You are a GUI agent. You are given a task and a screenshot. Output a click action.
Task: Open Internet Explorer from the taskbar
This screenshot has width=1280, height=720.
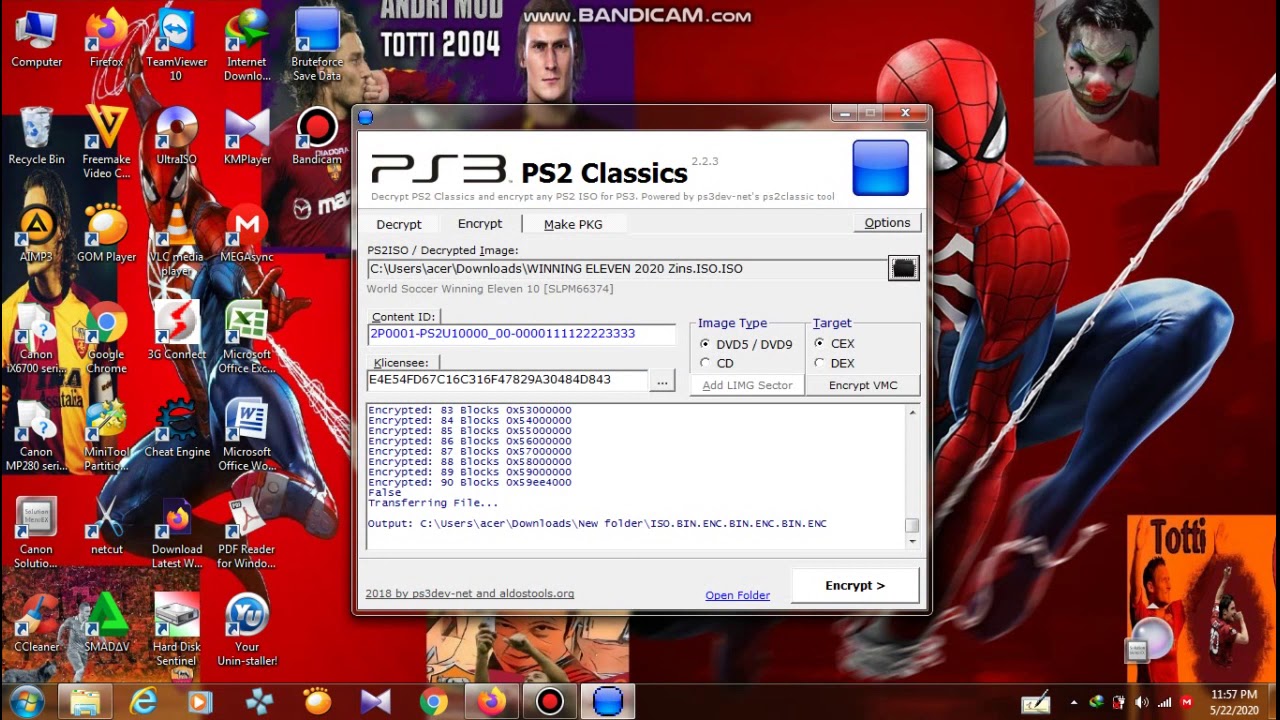(143, 701)
